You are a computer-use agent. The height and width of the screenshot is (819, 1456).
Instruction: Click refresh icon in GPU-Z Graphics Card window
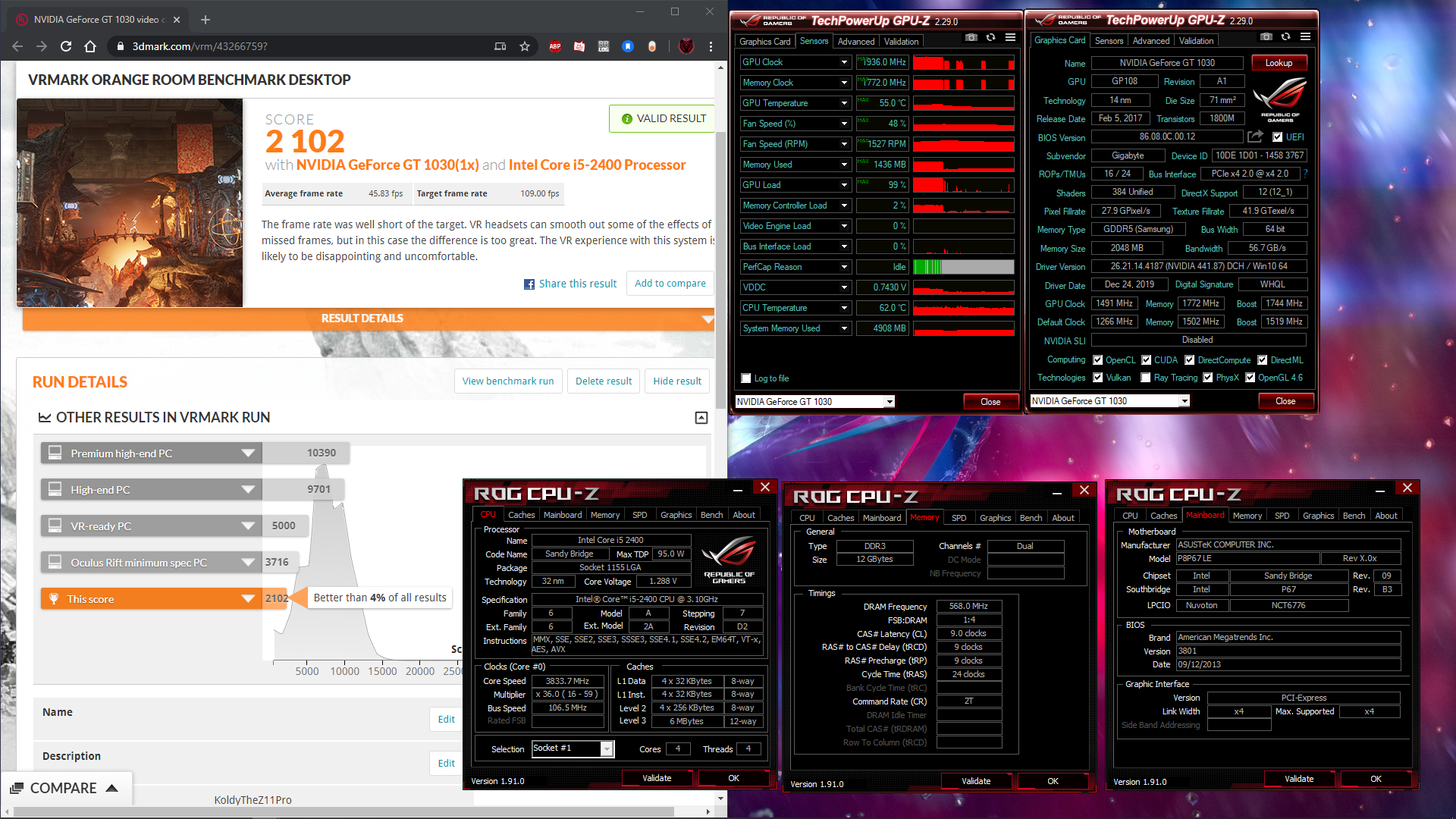click(1285, 36)
